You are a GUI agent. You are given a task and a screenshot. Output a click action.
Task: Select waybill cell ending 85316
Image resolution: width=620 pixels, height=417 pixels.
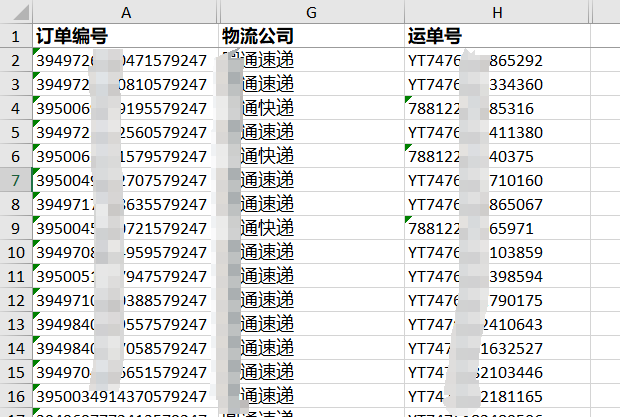coord(497,108)
